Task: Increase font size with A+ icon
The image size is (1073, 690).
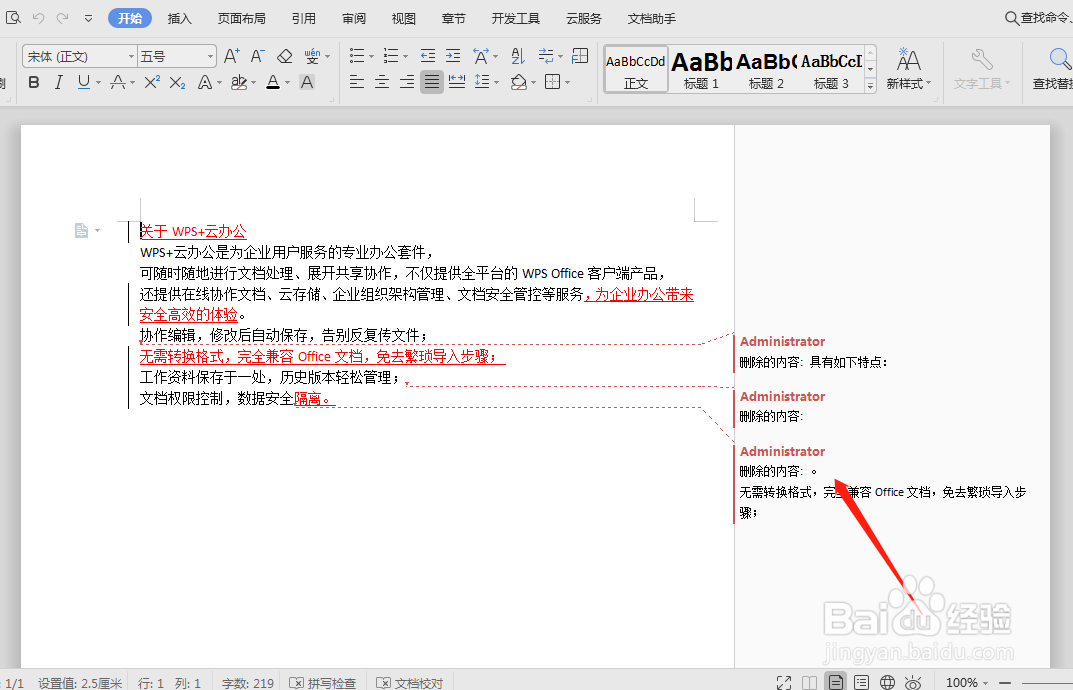Action: (x=232, y=56)
